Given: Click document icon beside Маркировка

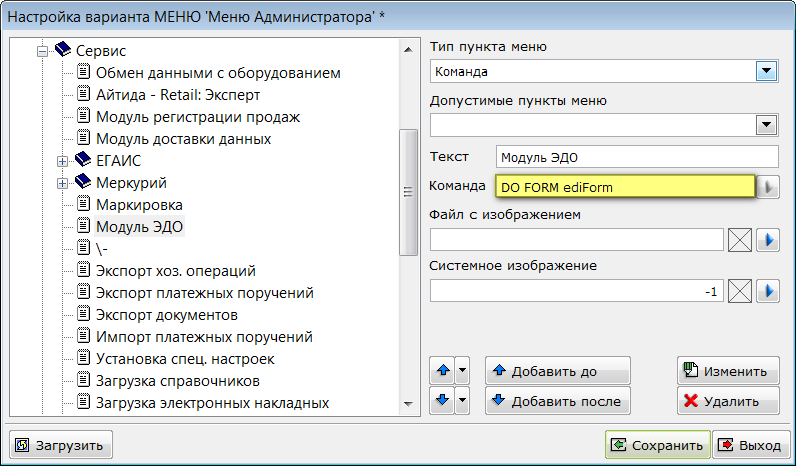Looking at the screenshot, I should pyautogui.click(x=84, y=204).
